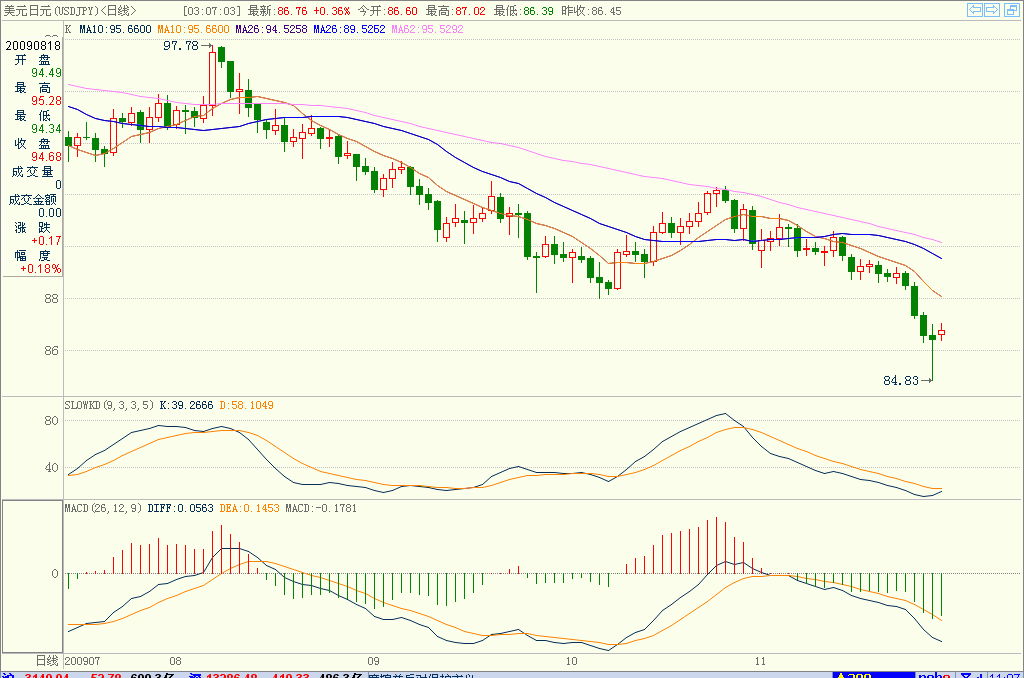
Task: Click the 日线 period label at bottom left
Action: [x=47, y=660]
